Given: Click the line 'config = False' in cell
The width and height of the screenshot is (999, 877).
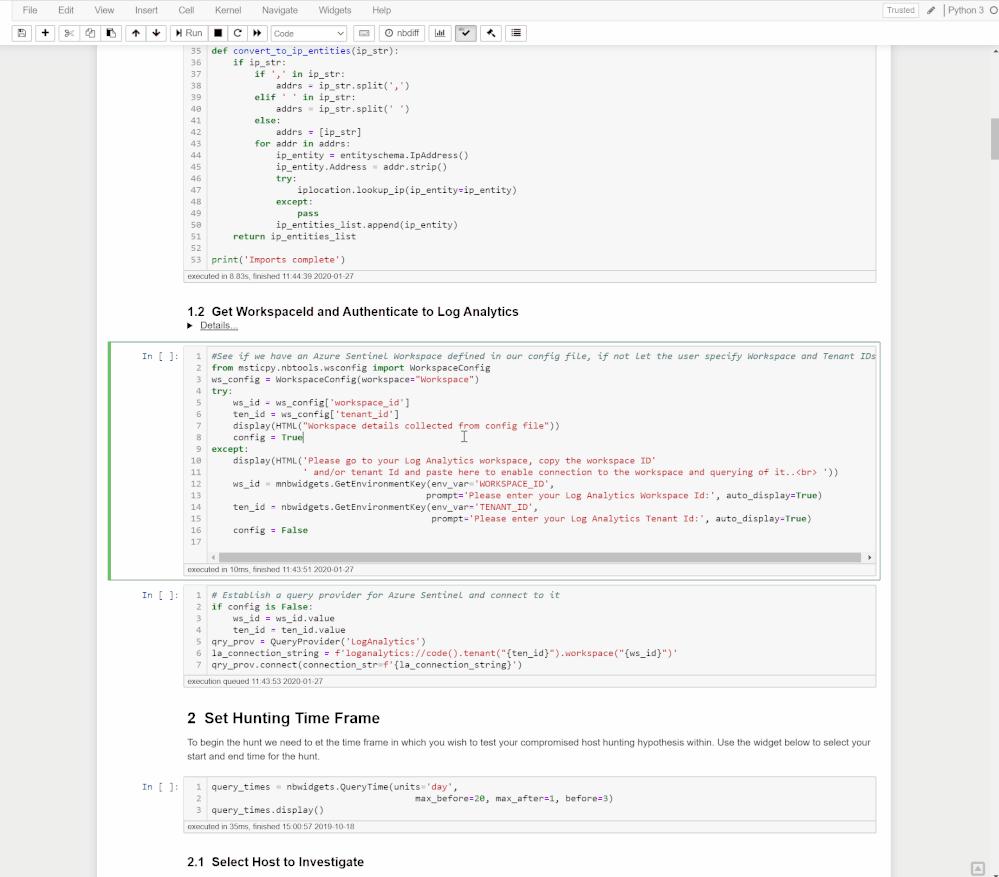Looking at the screenshot, I should point(270,531).
